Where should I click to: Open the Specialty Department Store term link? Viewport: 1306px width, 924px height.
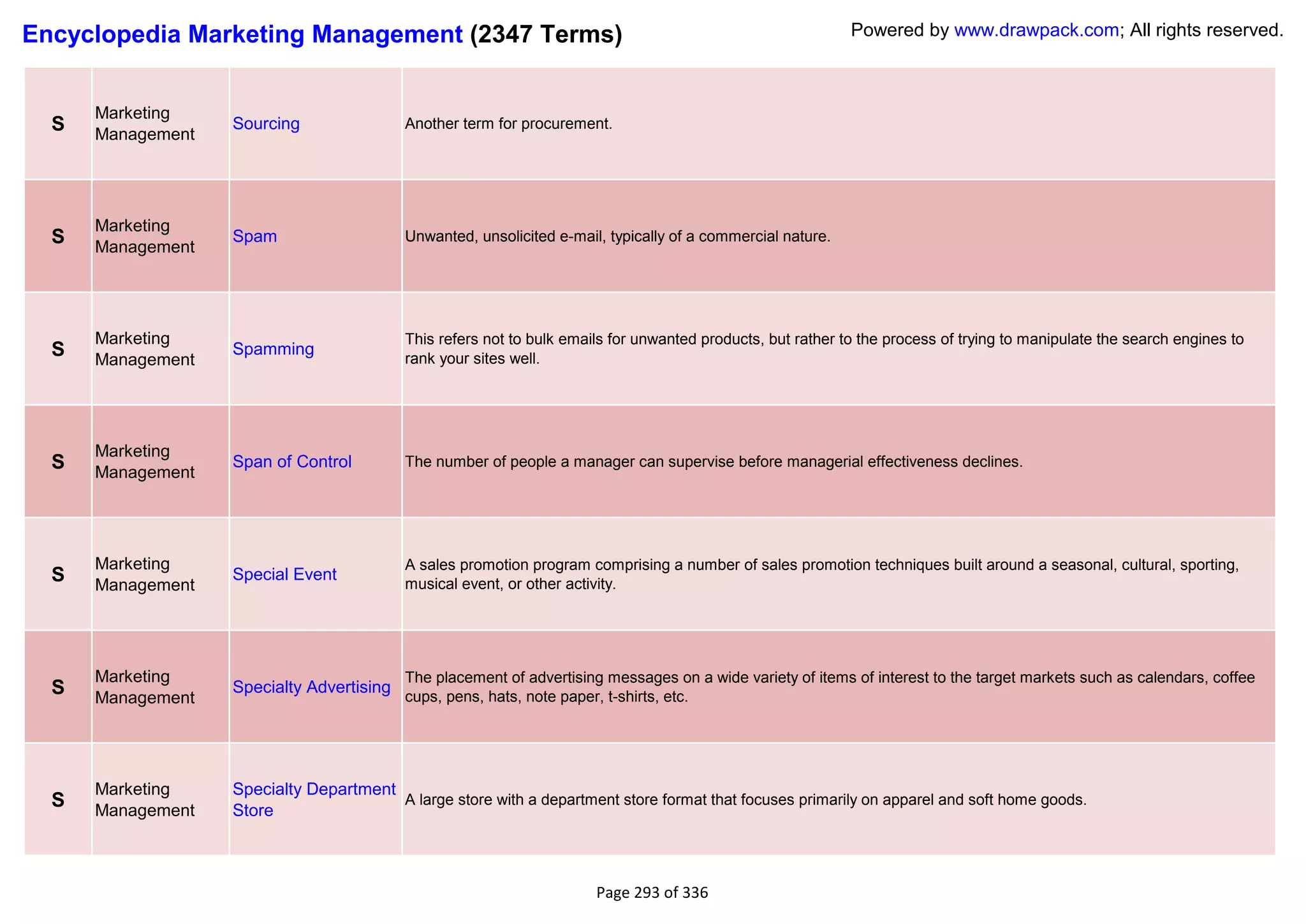[x=314, y=800]
